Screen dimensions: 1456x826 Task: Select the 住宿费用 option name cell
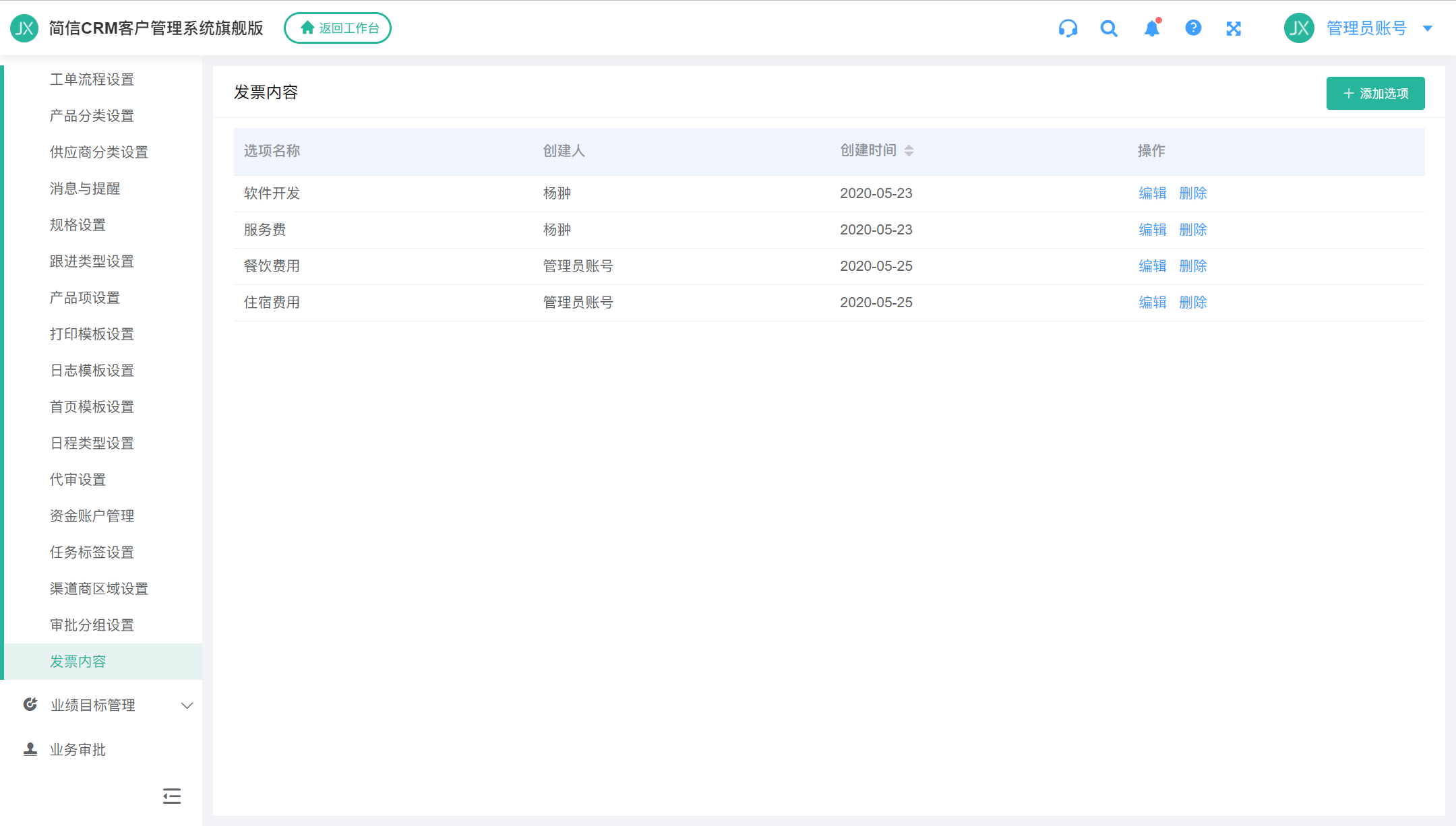click(272, 303)
